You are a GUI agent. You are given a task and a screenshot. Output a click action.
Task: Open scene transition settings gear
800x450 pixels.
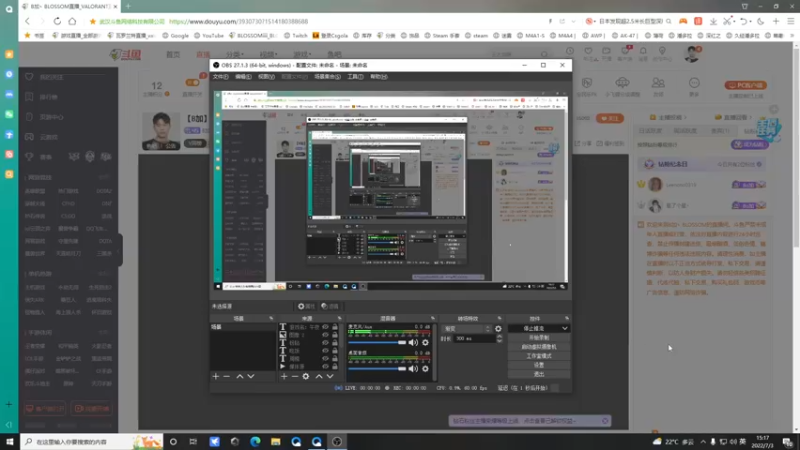[x=498, y=329]
